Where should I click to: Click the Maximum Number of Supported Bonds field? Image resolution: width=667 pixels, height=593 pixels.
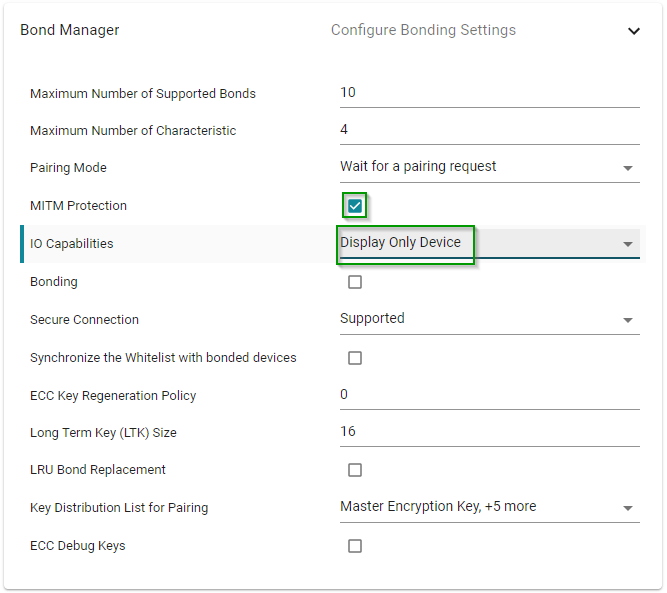(488, 93)
